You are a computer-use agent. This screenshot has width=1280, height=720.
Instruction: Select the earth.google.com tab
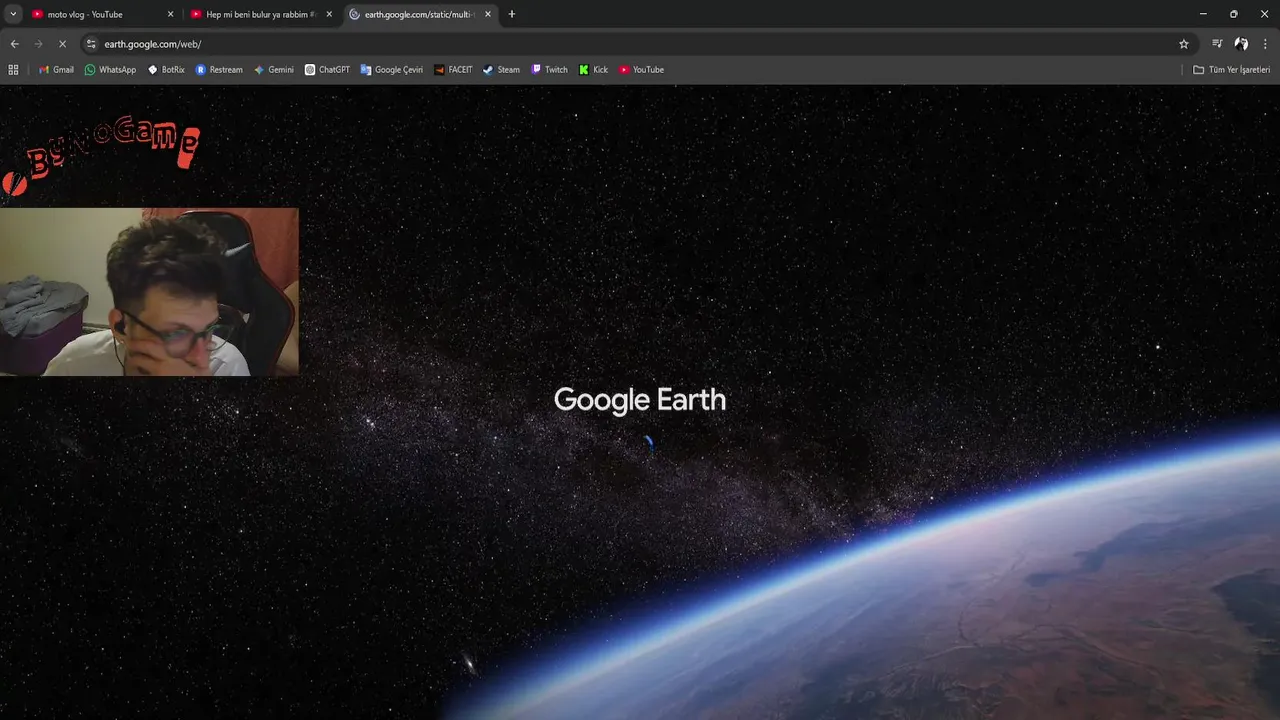point(419,14)
